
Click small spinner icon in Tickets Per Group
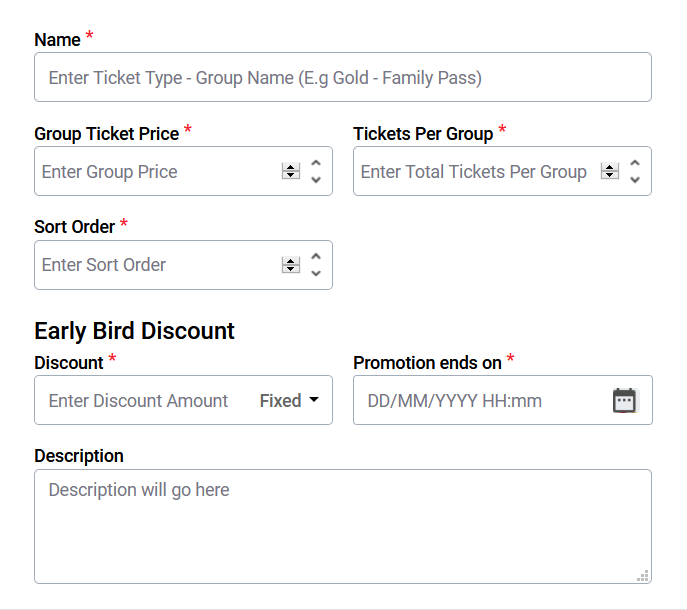[x=609, y=171]
